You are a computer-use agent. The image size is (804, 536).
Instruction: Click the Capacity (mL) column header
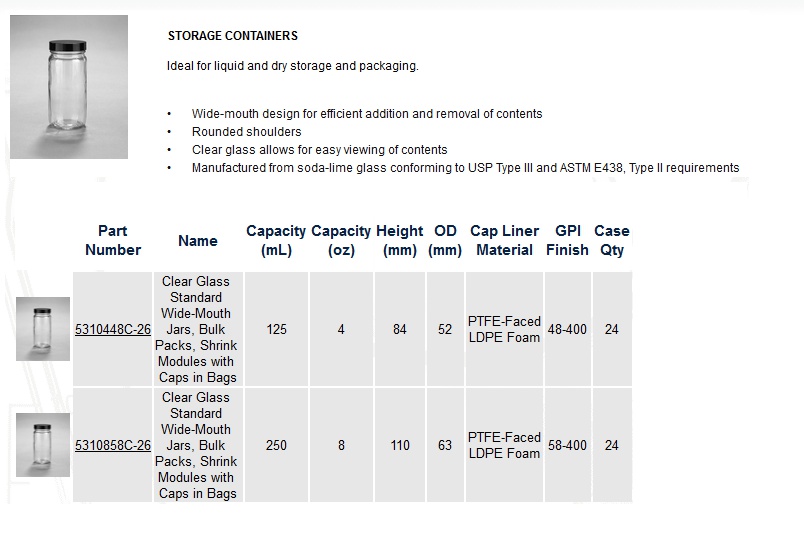(x=276, y=240)
